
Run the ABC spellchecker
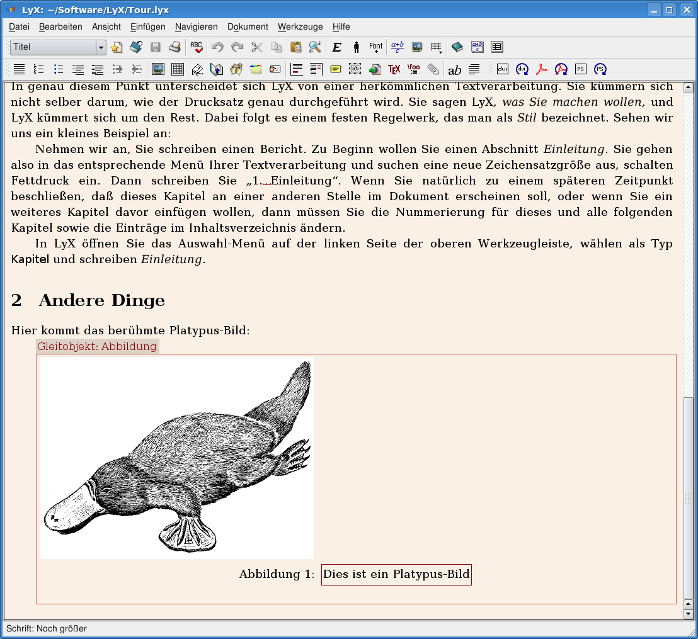coord(196,47)
